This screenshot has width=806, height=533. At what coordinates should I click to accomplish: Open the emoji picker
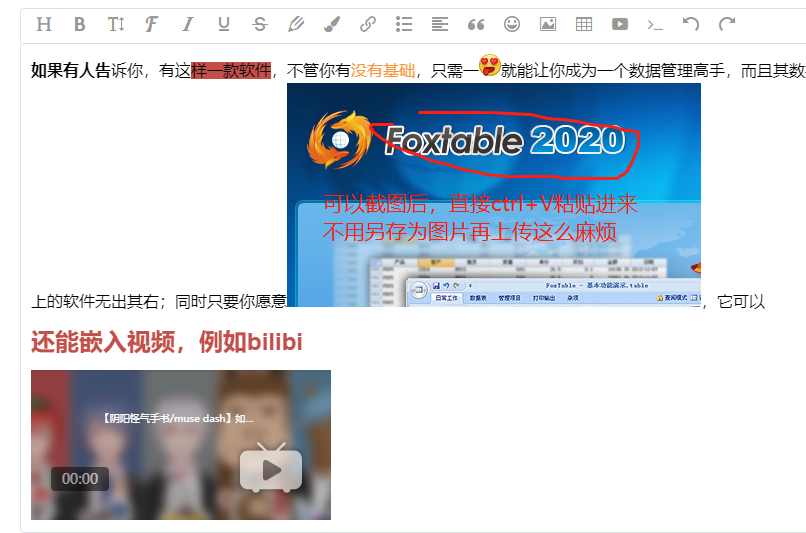(x=512, y=24)
